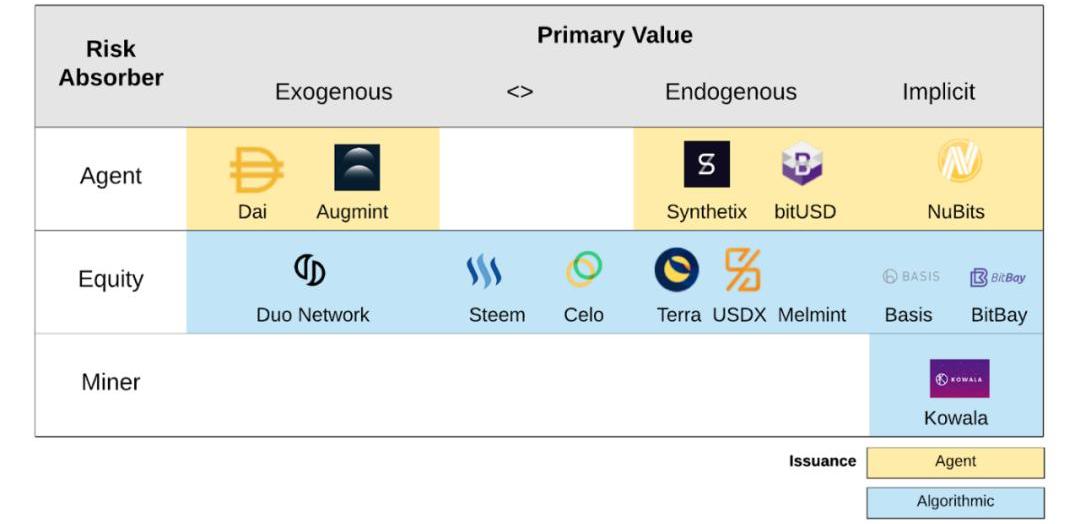The image size is (1080, 524).
Task: Click the Basis logo
Action: 911,276
